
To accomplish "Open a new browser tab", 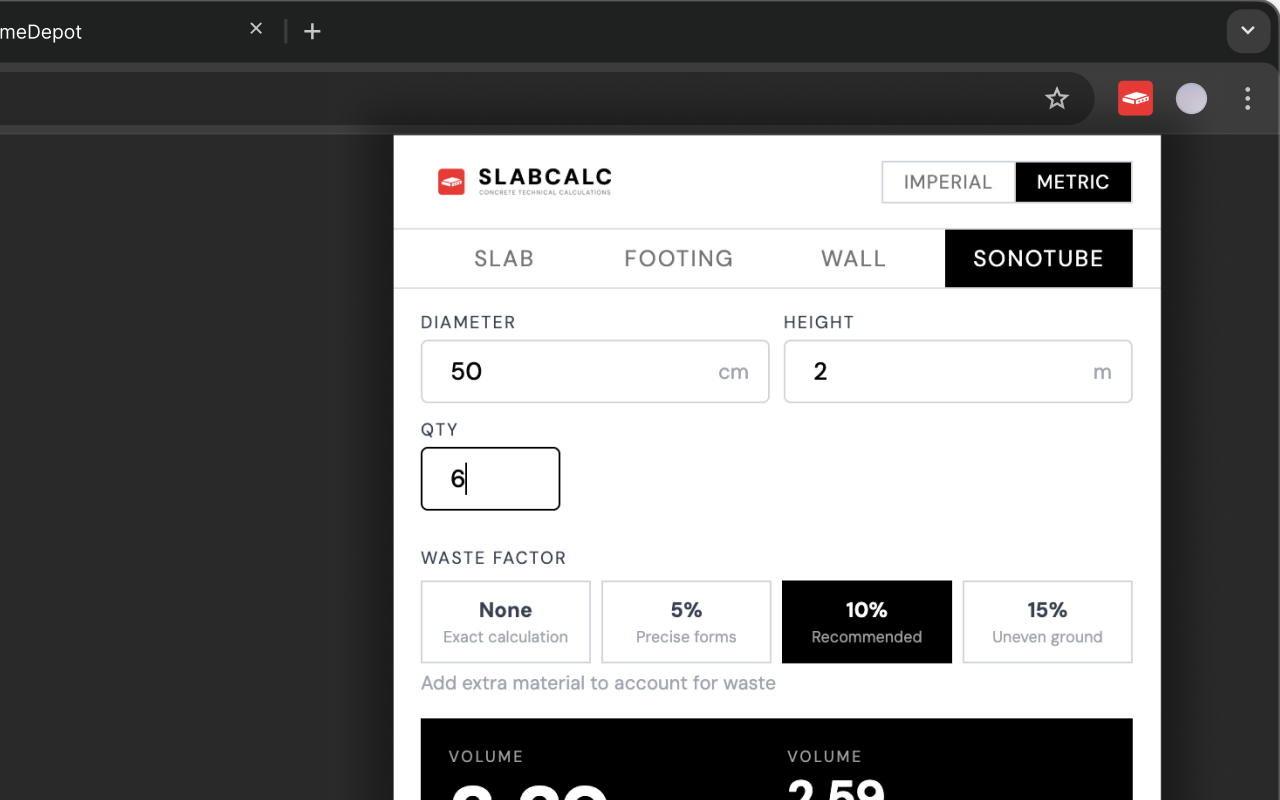I will tap(312, 31).
